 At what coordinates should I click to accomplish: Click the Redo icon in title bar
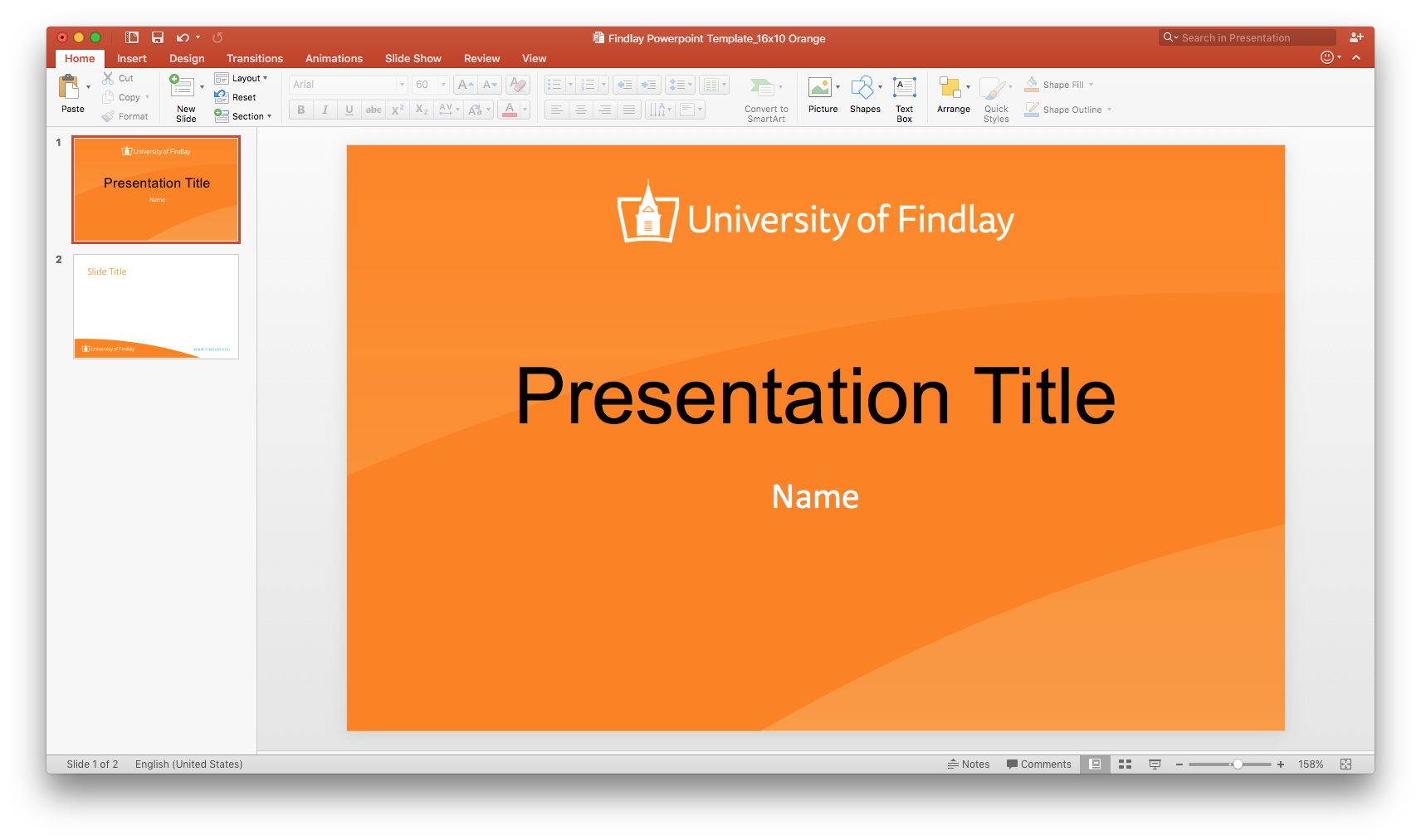coord(217,37)
